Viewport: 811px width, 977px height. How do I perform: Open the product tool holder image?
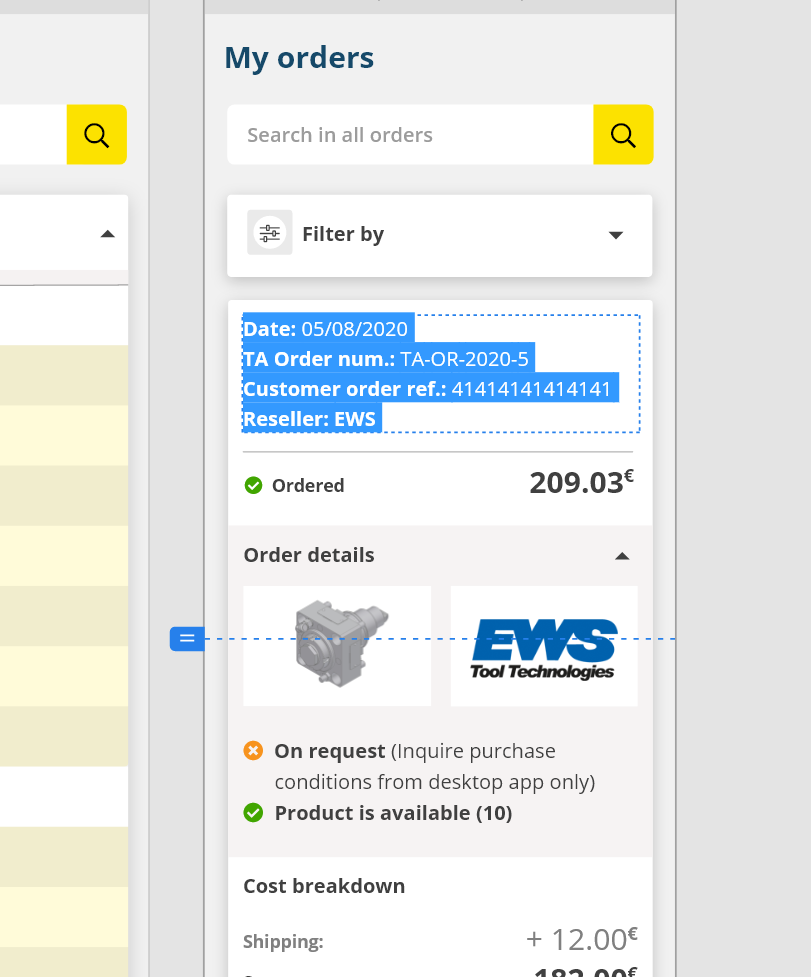pos(337,647)
